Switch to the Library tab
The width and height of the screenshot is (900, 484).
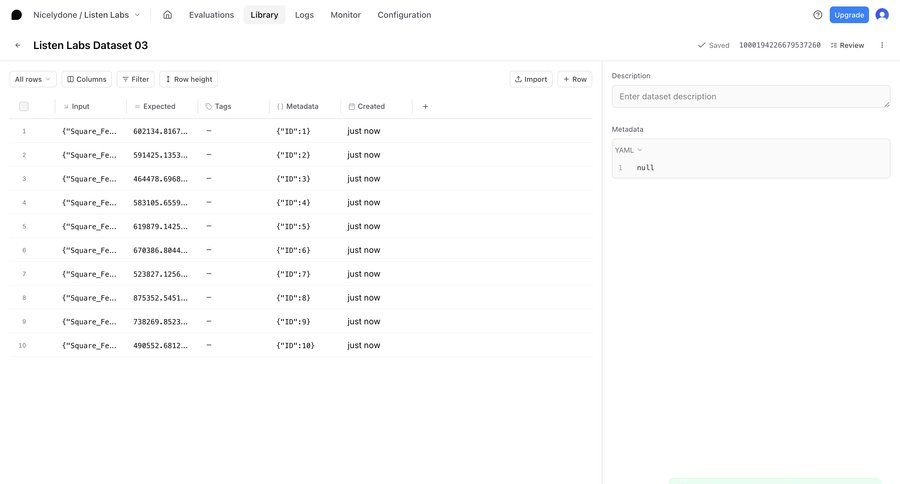pos(264,15)
